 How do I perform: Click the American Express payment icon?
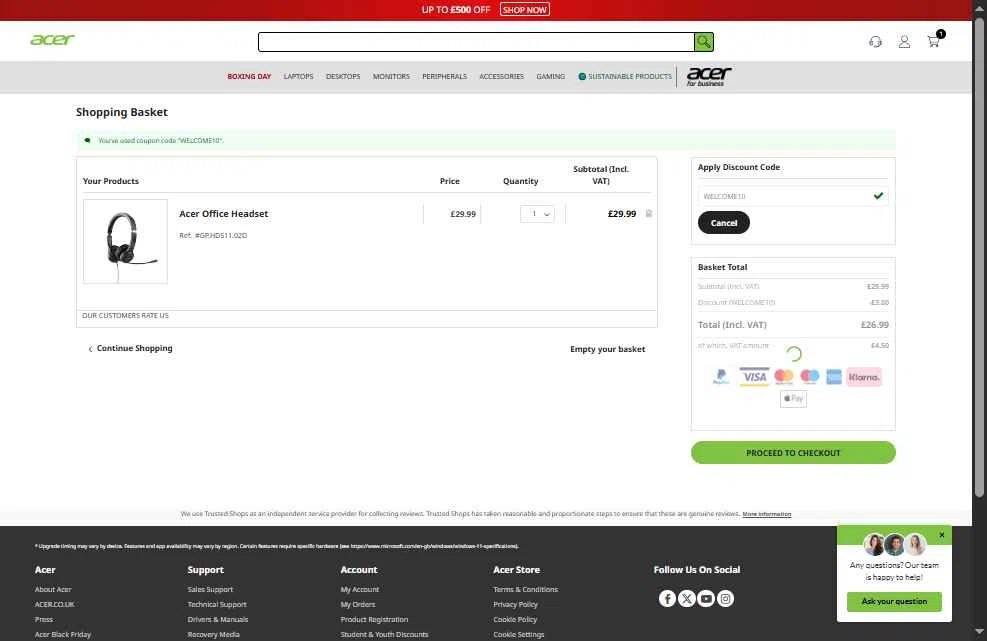(833, 377)
